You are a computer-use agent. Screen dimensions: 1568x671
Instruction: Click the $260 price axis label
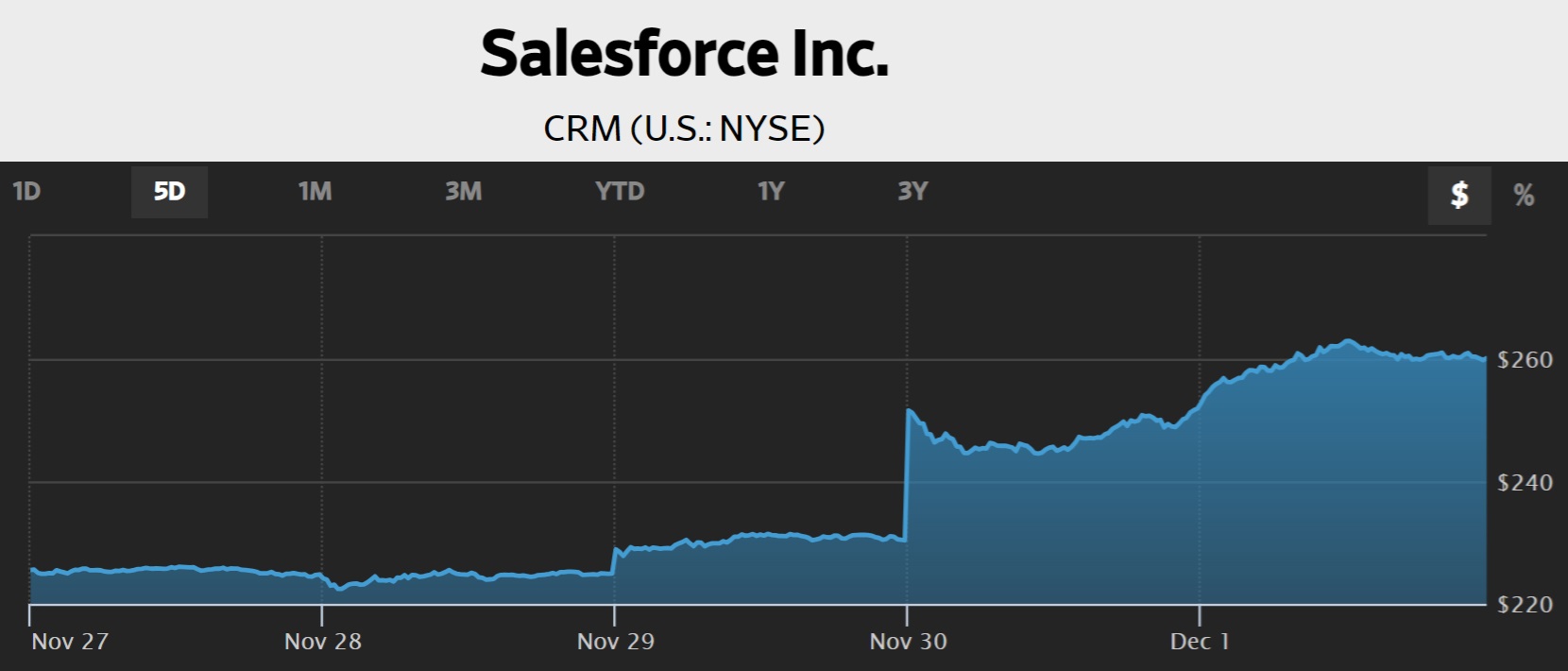coord(1525,360)
